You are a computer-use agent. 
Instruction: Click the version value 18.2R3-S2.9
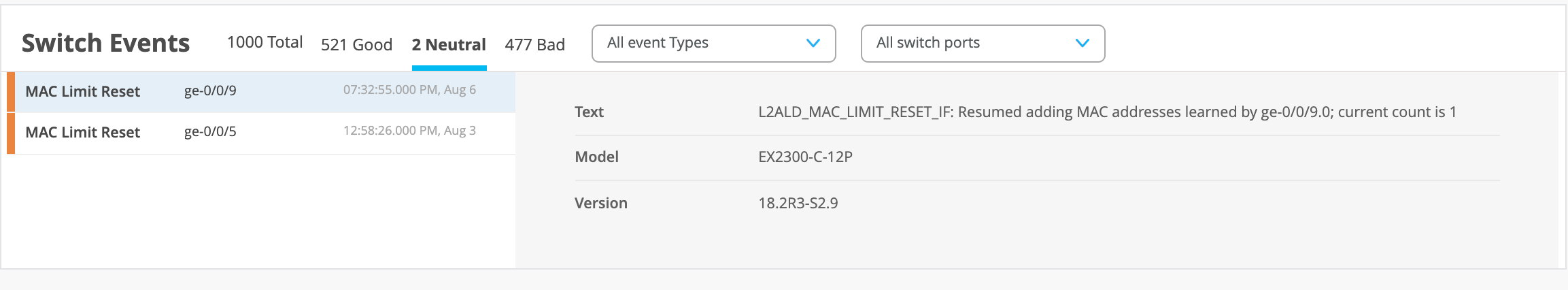(x=798, y=204)
